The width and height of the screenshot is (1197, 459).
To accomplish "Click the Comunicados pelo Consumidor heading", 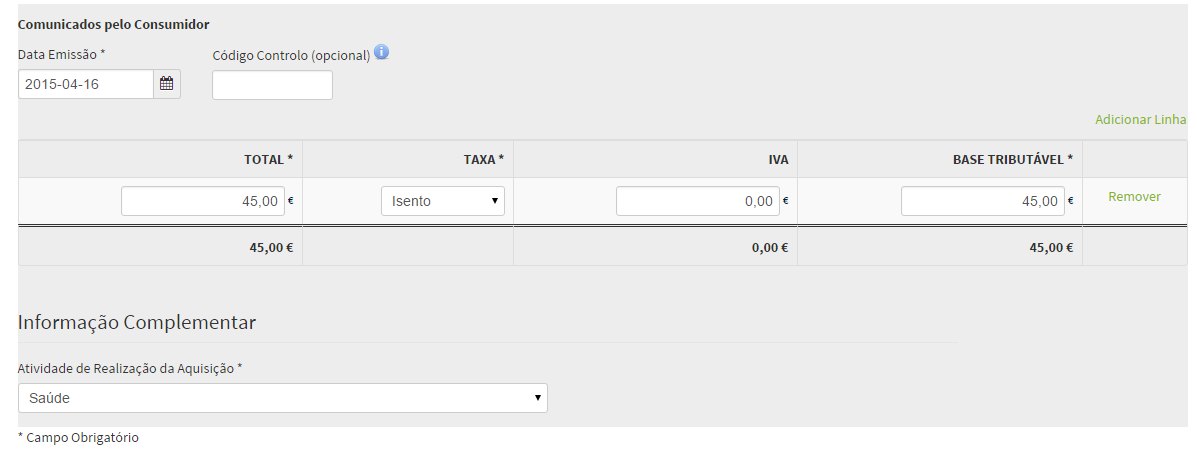I will click(114, 24).
